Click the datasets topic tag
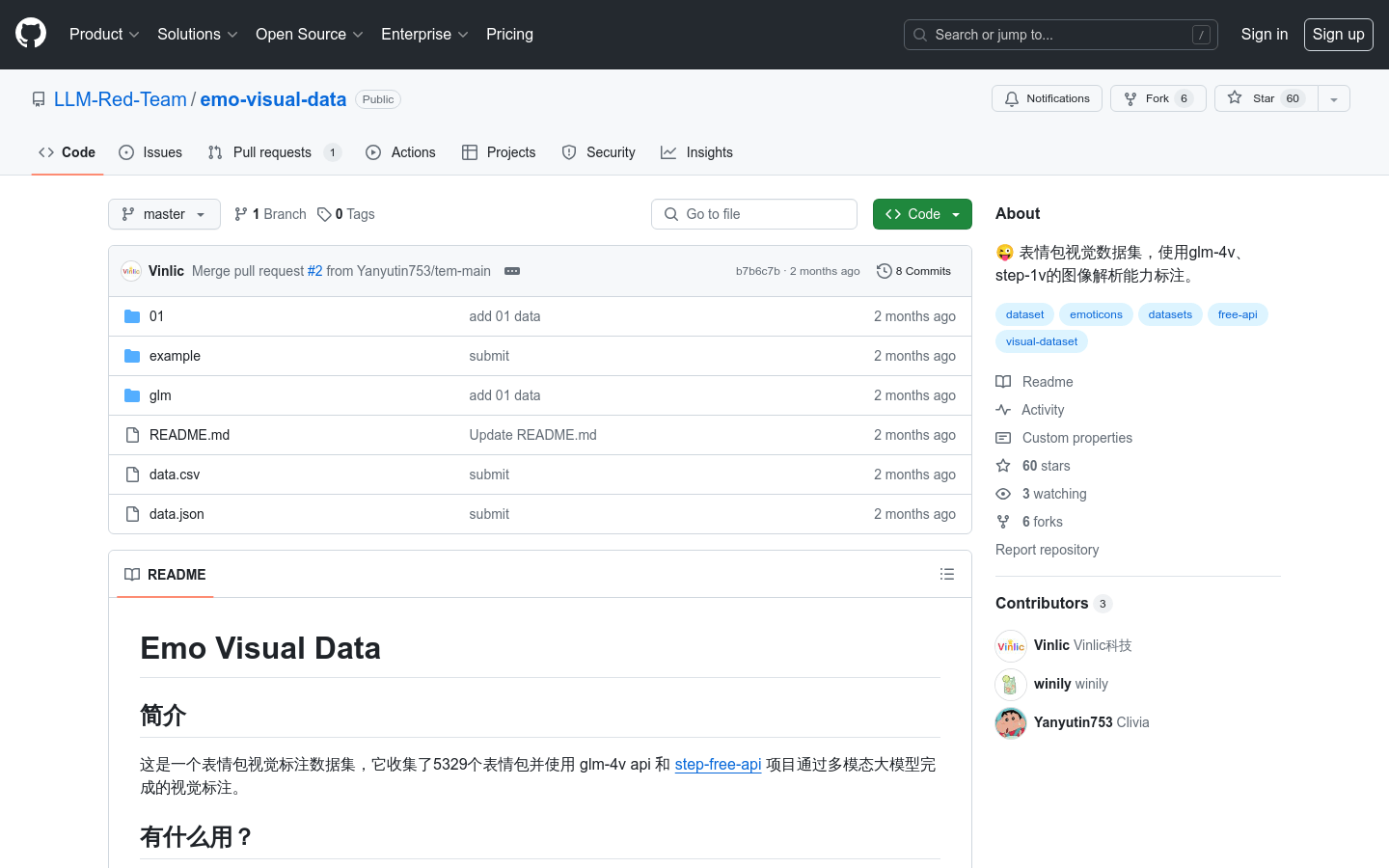 pos(1170,314)
